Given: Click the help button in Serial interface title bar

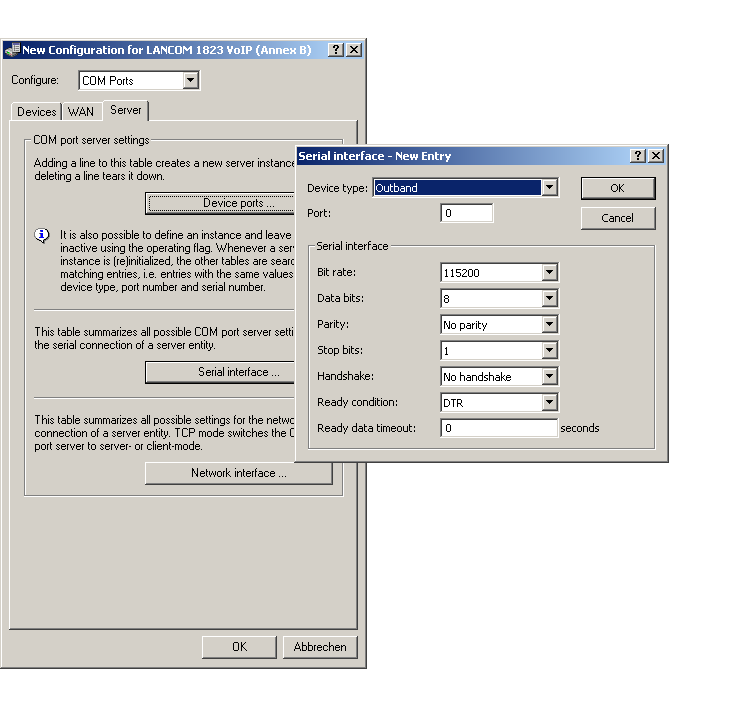Looking at the screenshot, I should (639, 156).
